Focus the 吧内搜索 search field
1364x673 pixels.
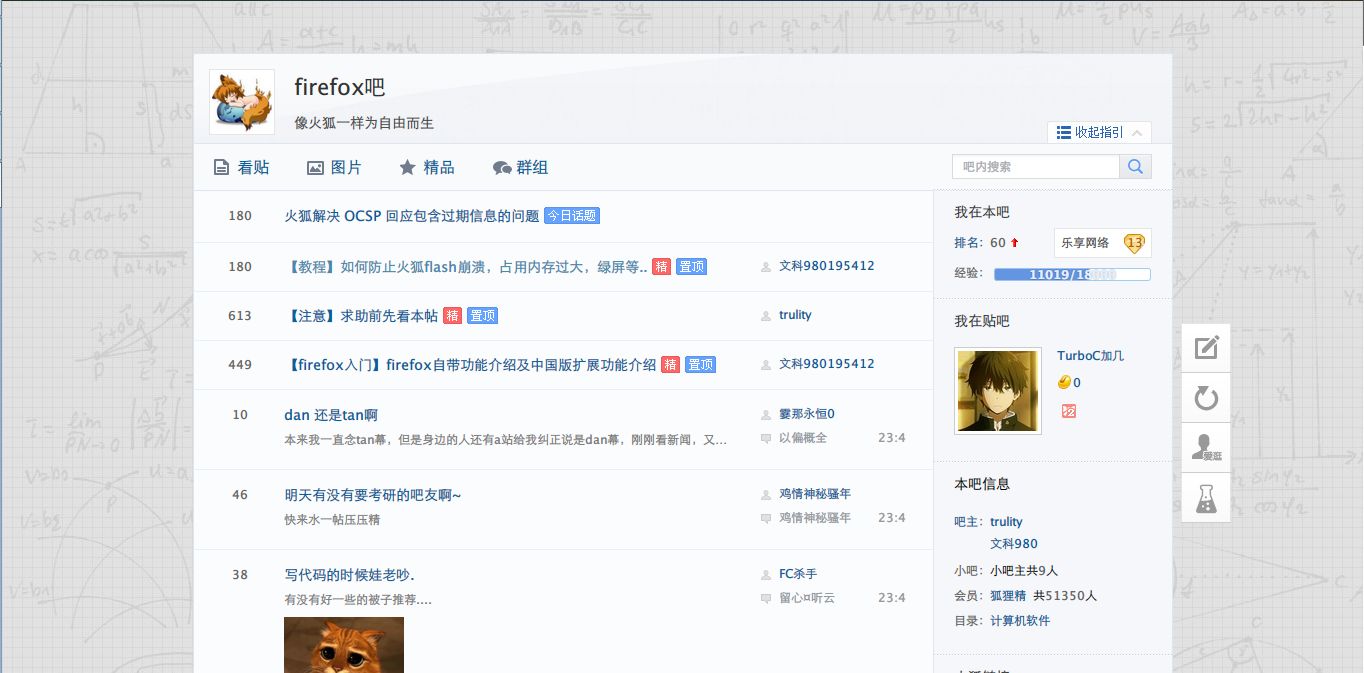pyautogui.click(x=1036, y=167)
